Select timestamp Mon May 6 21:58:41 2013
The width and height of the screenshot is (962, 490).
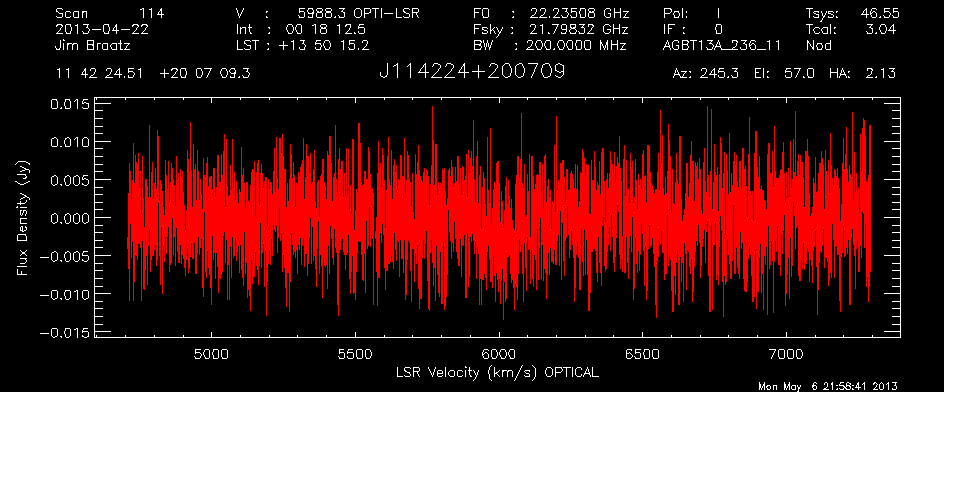pos(828,386)
